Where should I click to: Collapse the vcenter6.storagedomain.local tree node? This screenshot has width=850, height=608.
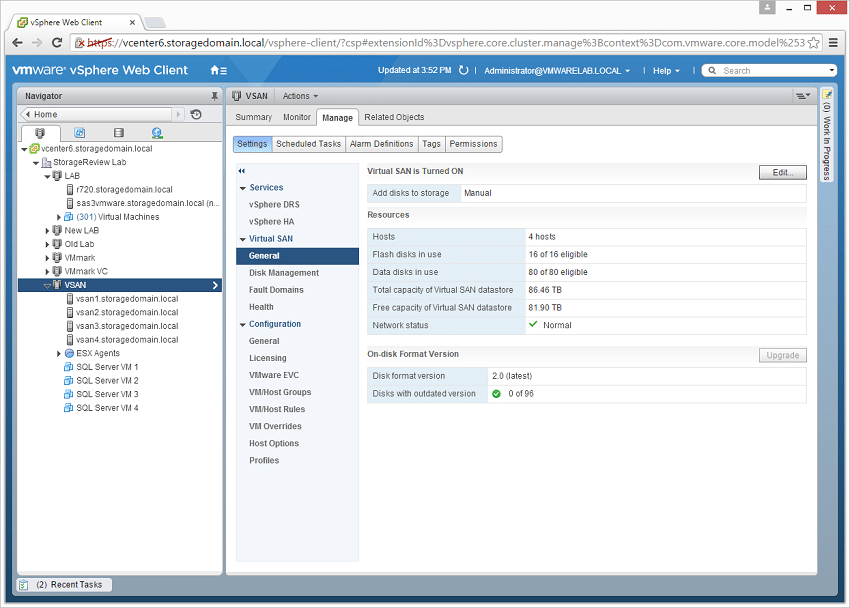(x=24, y=149)
